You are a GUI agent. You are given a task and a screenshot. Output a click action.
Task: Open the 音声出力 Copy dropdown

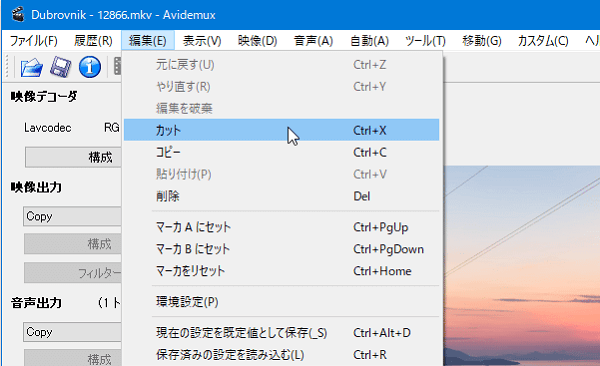tap(72, 332)
